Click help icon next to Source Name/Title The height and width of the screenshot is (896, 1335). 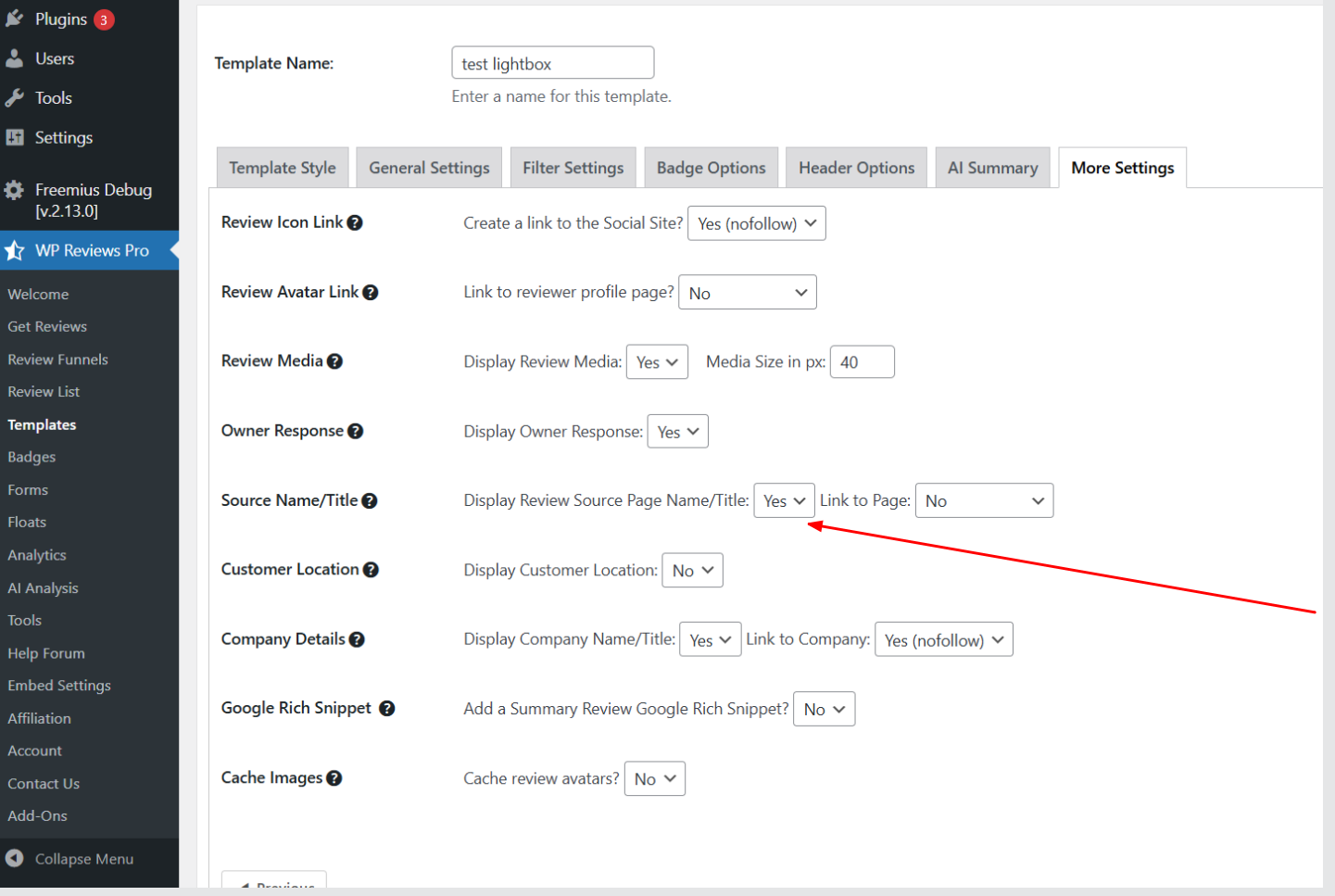point(370,500)
